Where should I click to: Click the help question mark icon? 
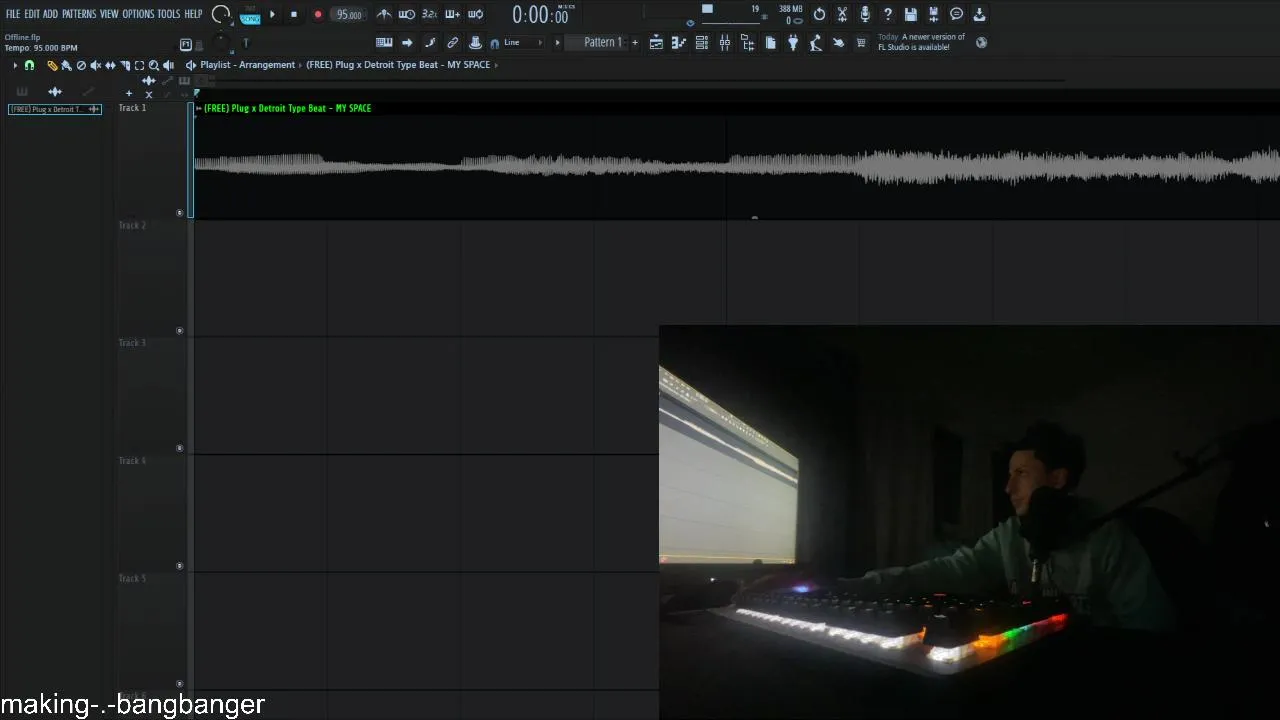tap(888, 14)
